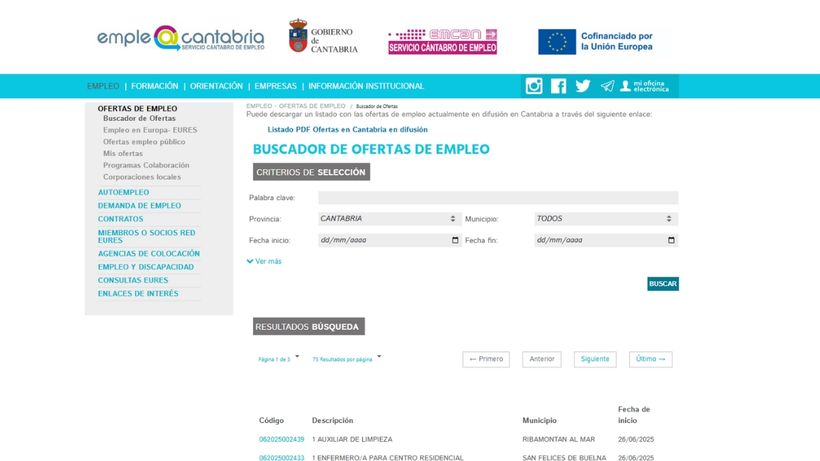Image resolution: width=820 pixels, height=461 pixels.
Task: Click the Facebook icon in top bar
Action: click(x=558, y=86)
